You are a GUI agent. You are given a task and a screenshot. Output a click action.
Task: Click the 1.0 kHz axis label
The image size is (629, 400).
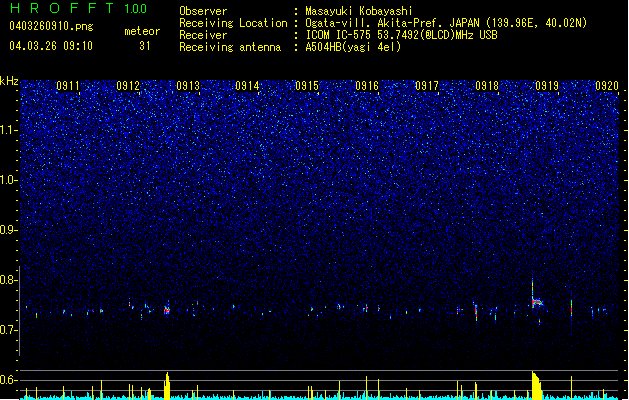point(9,180)
